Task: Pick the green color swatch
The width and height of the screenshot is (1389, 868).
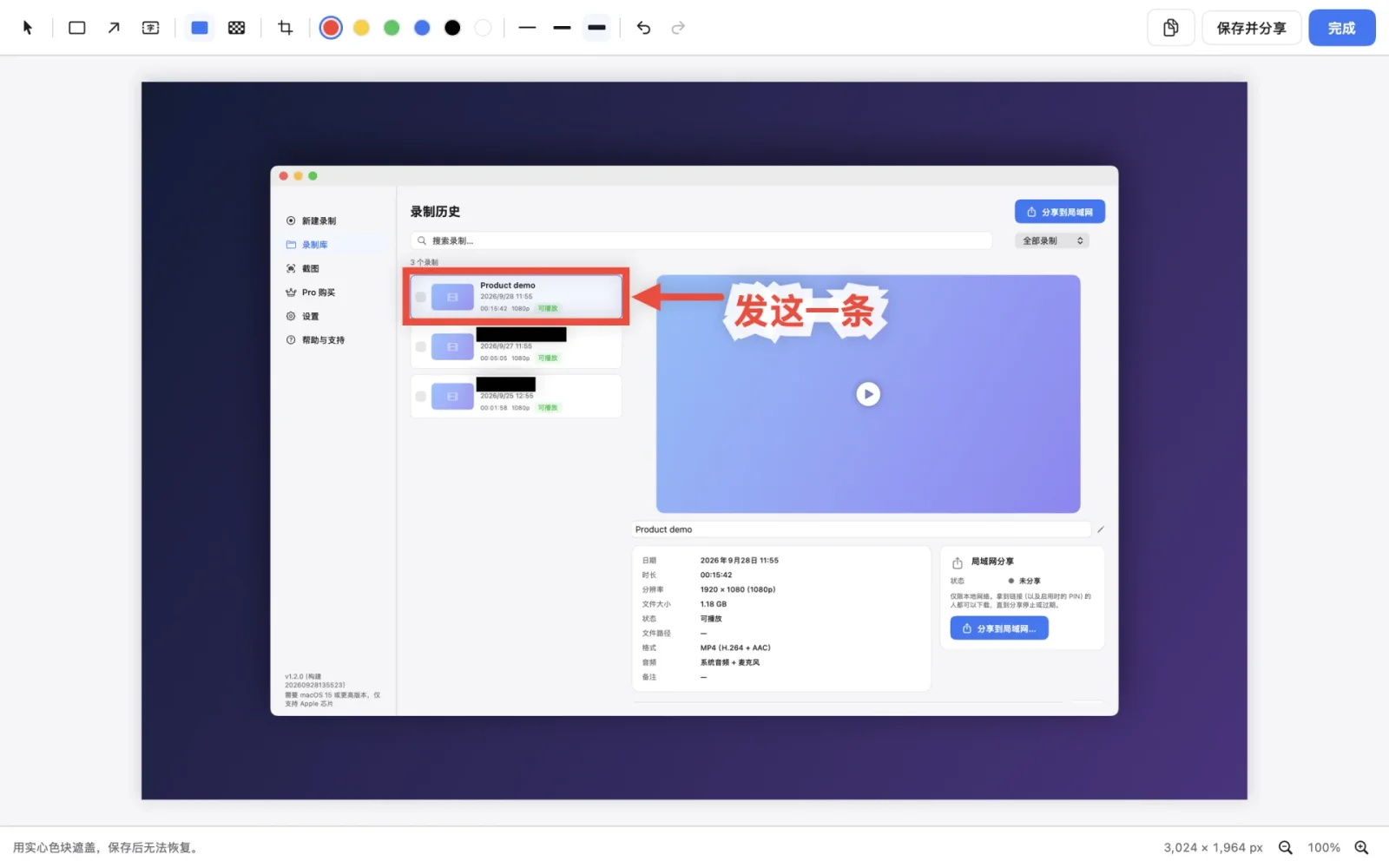Action: tap(392, 28)
